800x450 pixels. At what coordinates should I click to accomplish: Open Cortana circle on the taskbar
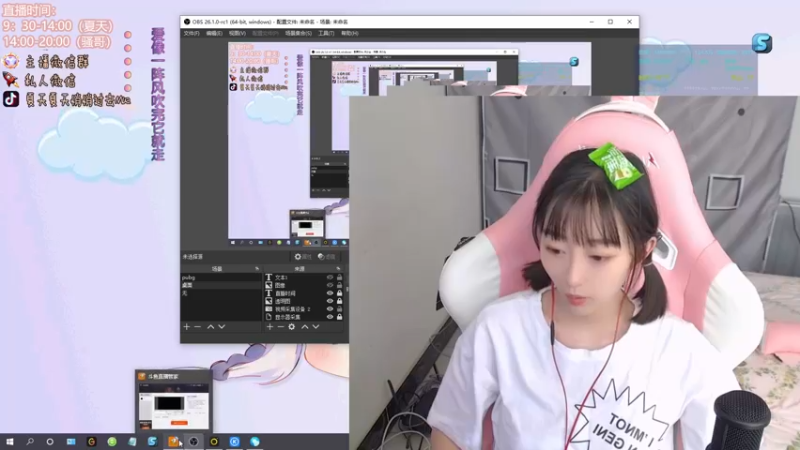tap(50, 442)
